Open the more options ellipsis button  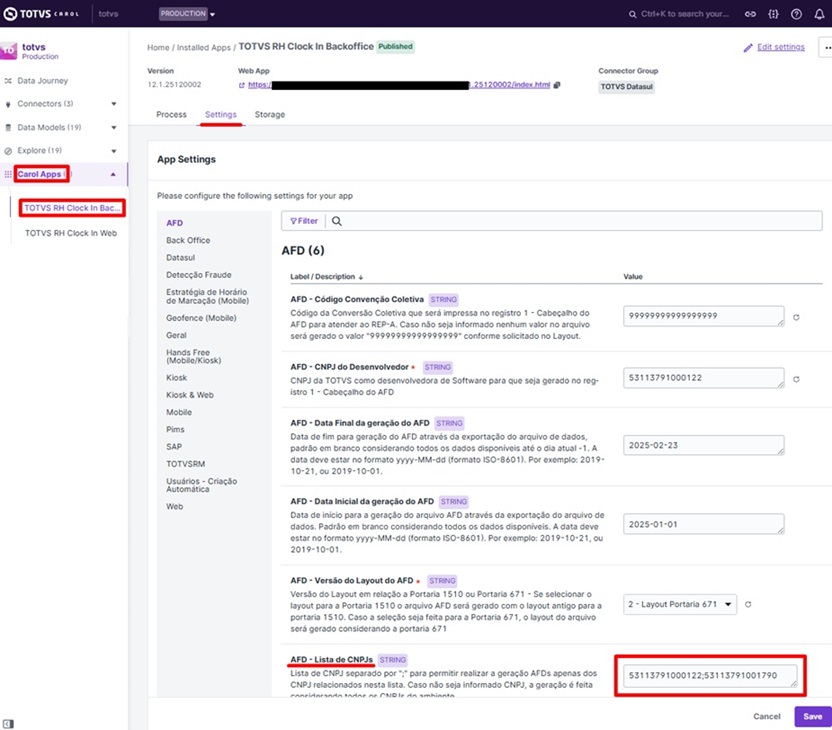coord(827,47)
